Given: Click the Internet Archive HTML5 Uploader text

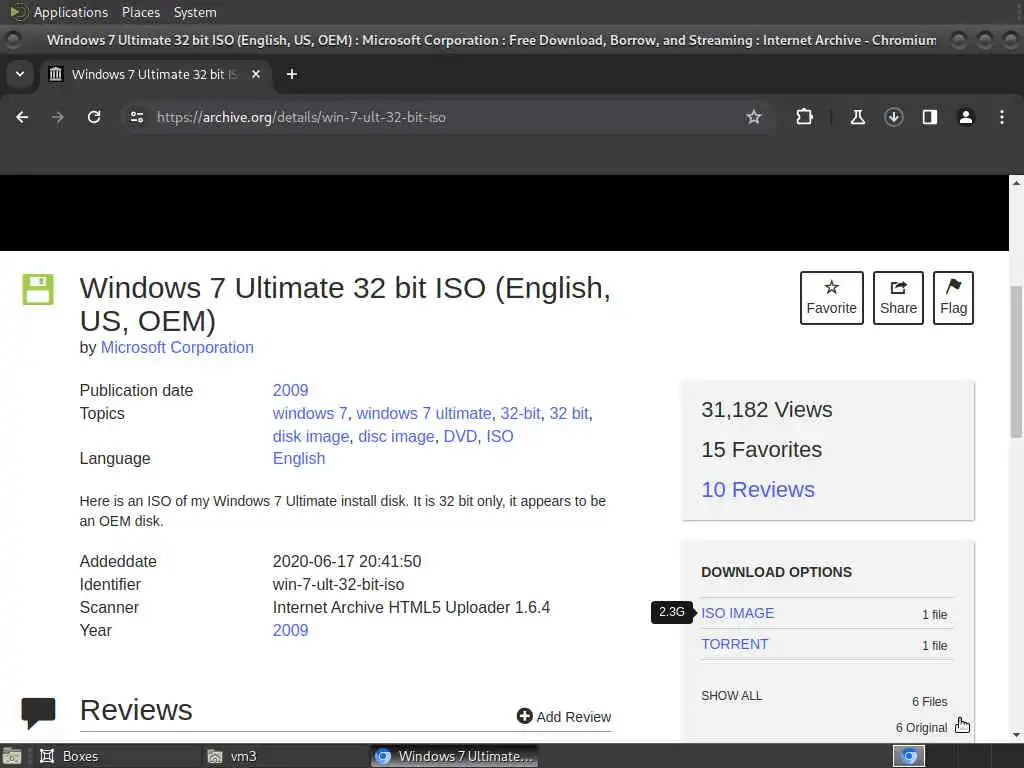Looking at the screenshot, I should 411,607.
